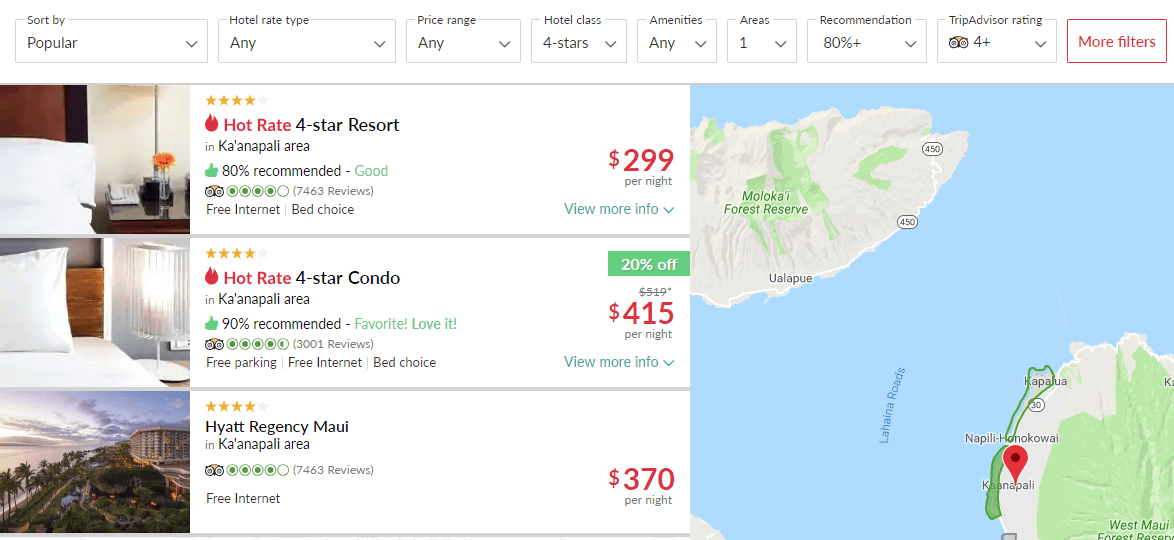Open the Hotel class 4-stars dropdown
This screenshot has width=1174, height=540.
pyautogui.click(x=578, y=42)
